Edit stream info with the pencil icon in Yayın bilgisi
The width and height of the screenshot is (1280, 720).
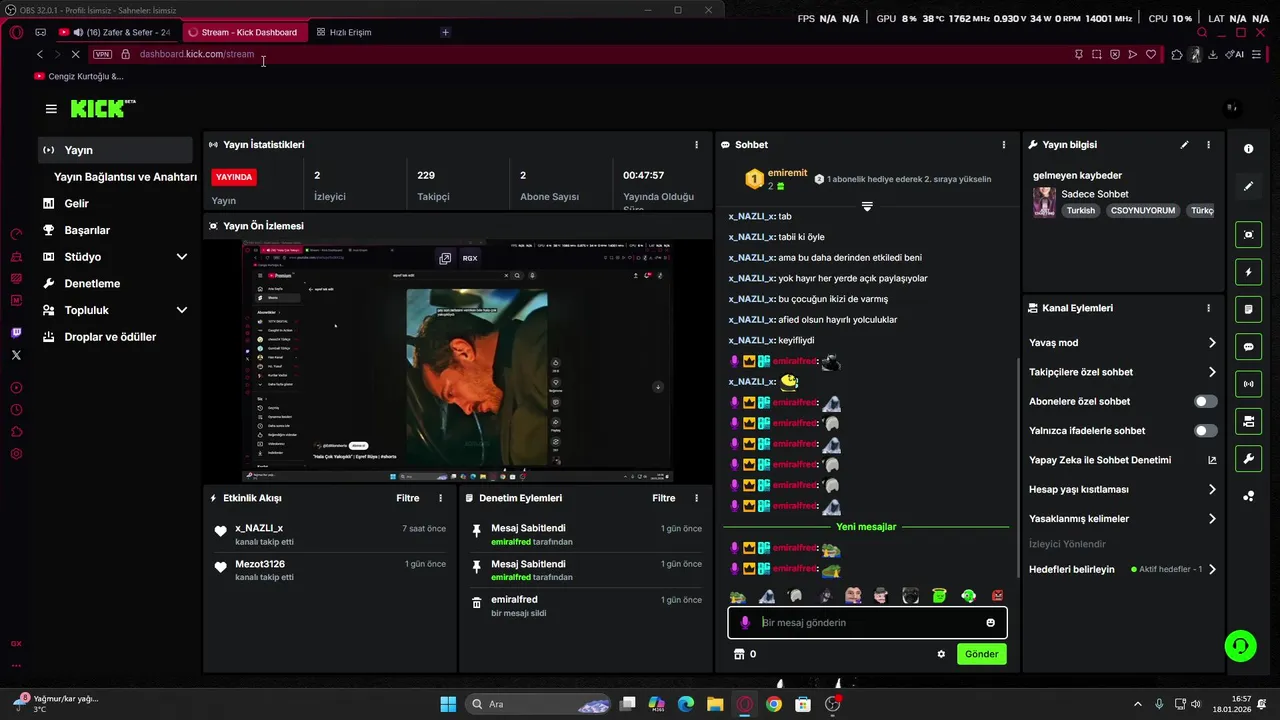1185,145
